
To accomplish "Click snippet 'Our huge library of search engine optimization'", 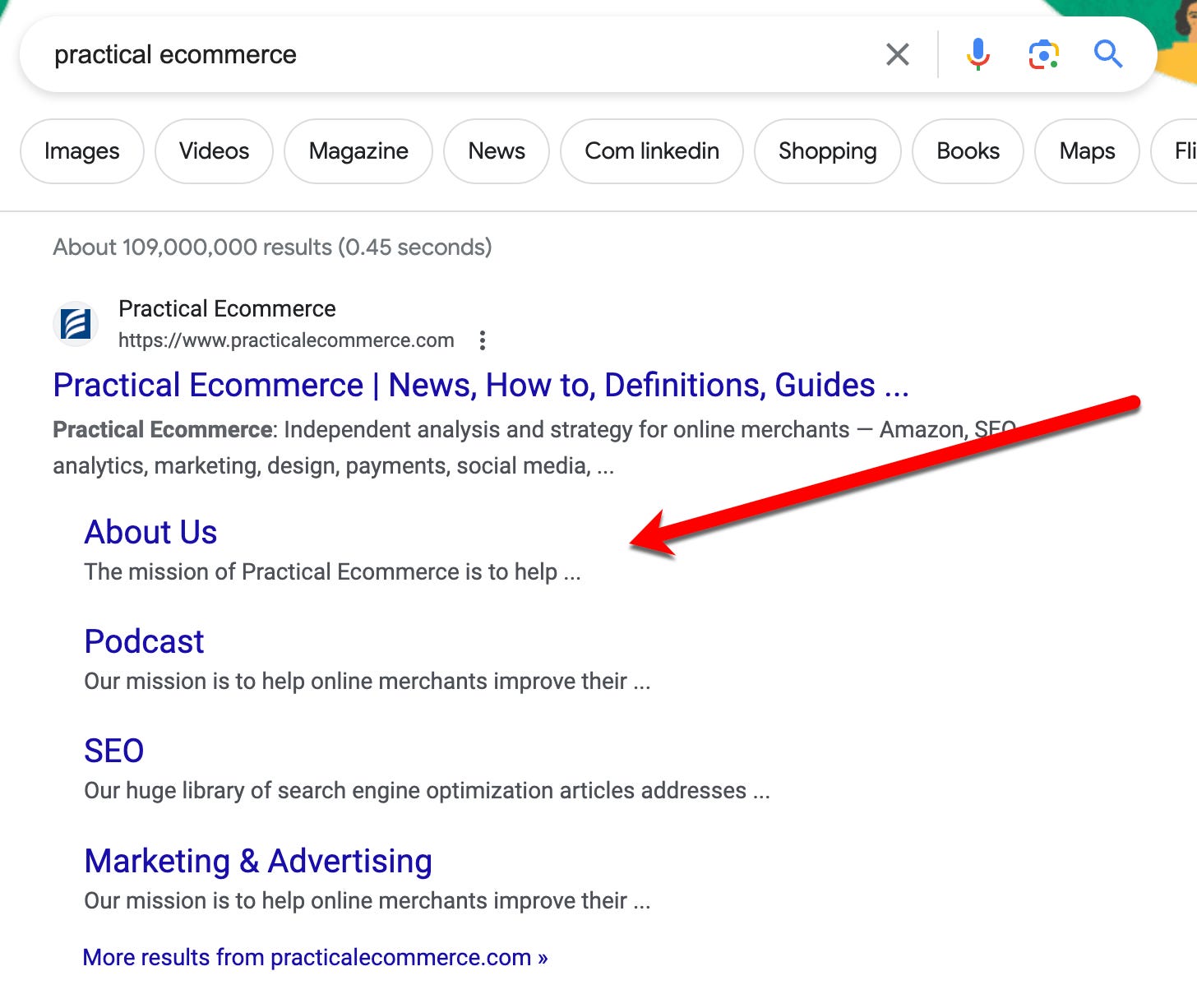I will 319,791.
